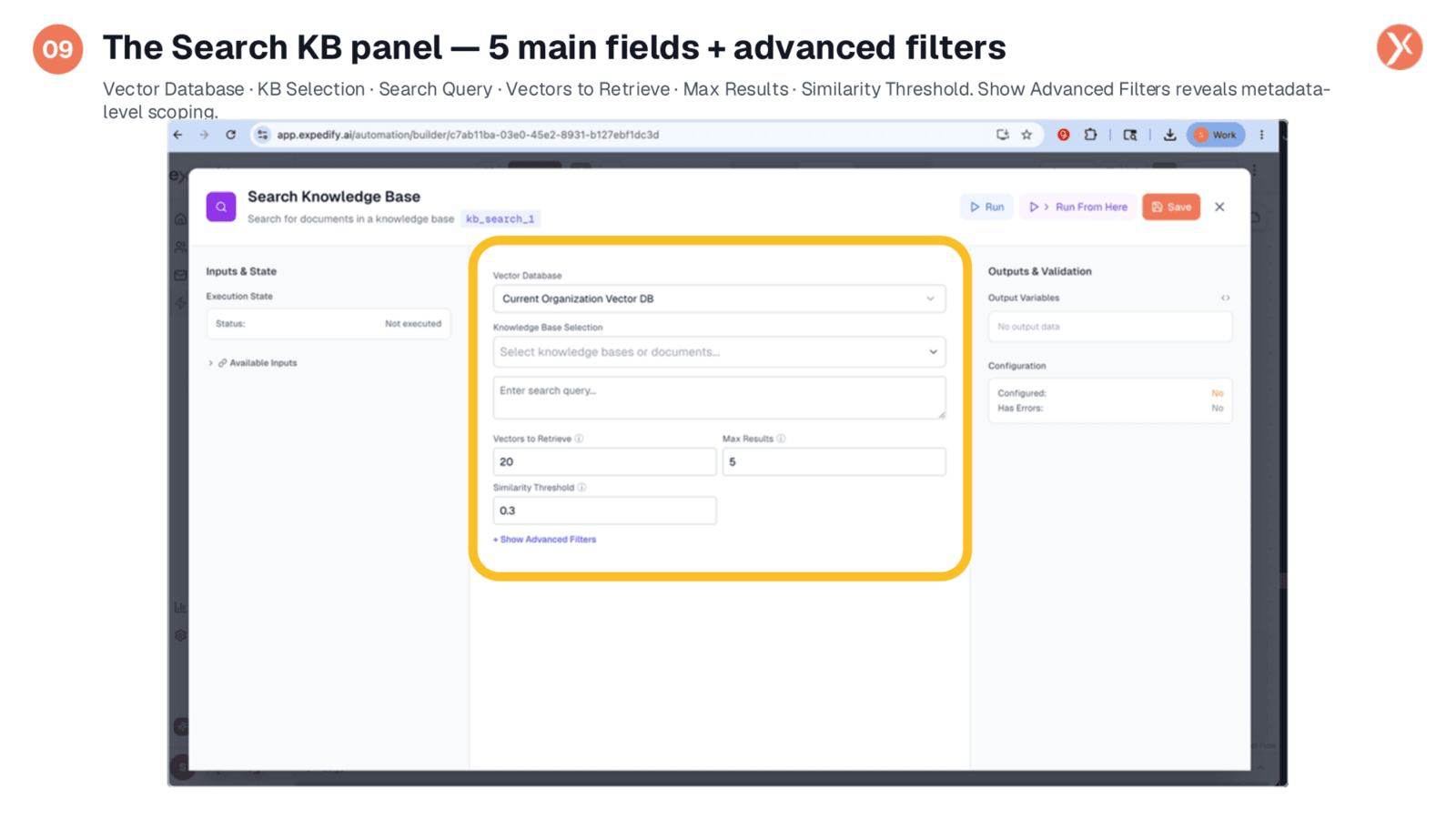Screen dimensions: 1456x819
Task: Click the Similarity Threshold field
Action: click(604, 511)
